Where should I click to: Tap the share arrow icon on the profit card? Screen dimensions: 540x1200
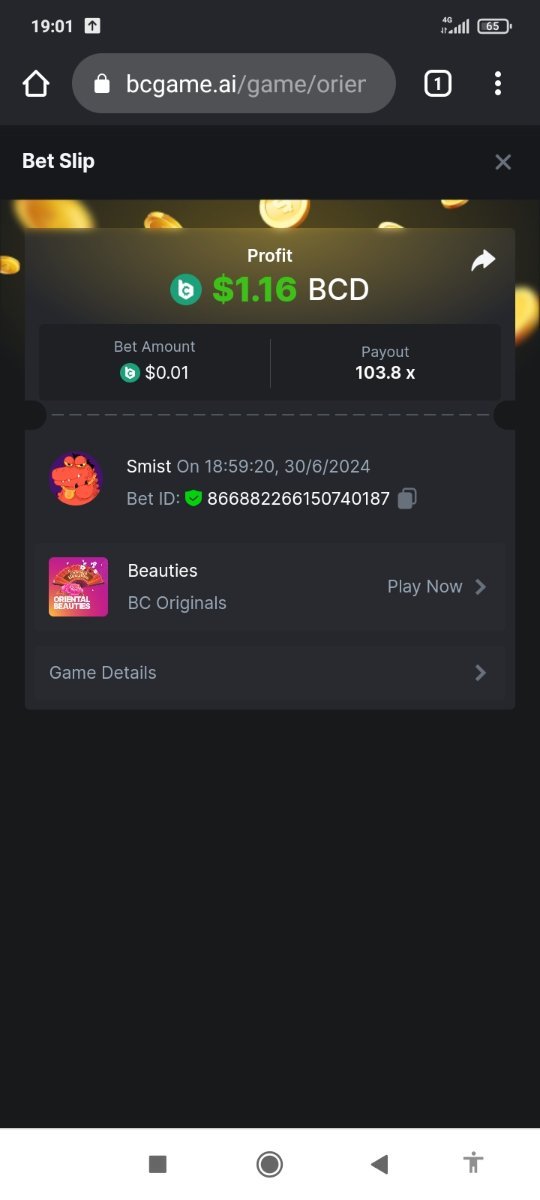point(483,261)
